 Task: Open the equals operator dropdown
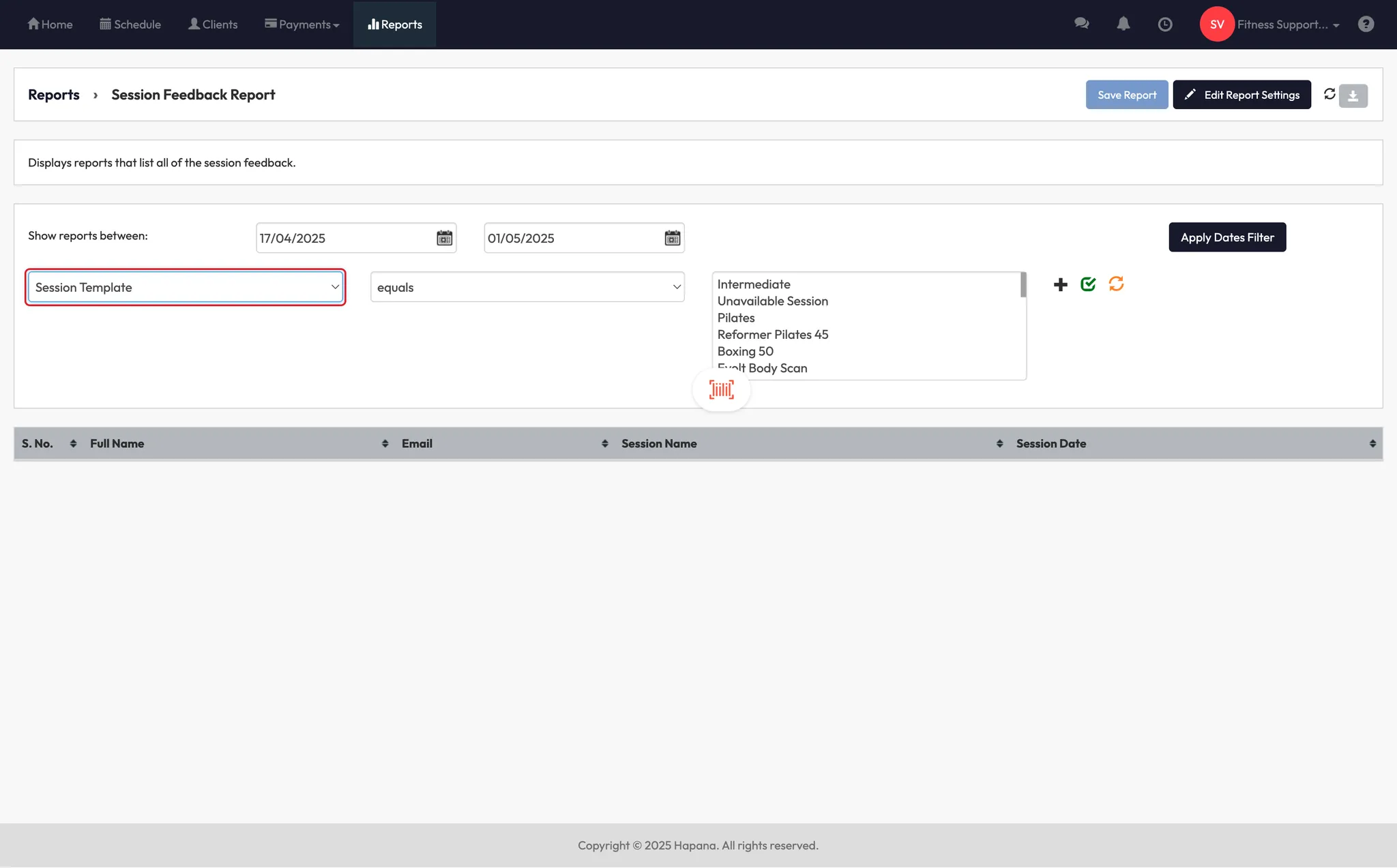click(527, 287)
